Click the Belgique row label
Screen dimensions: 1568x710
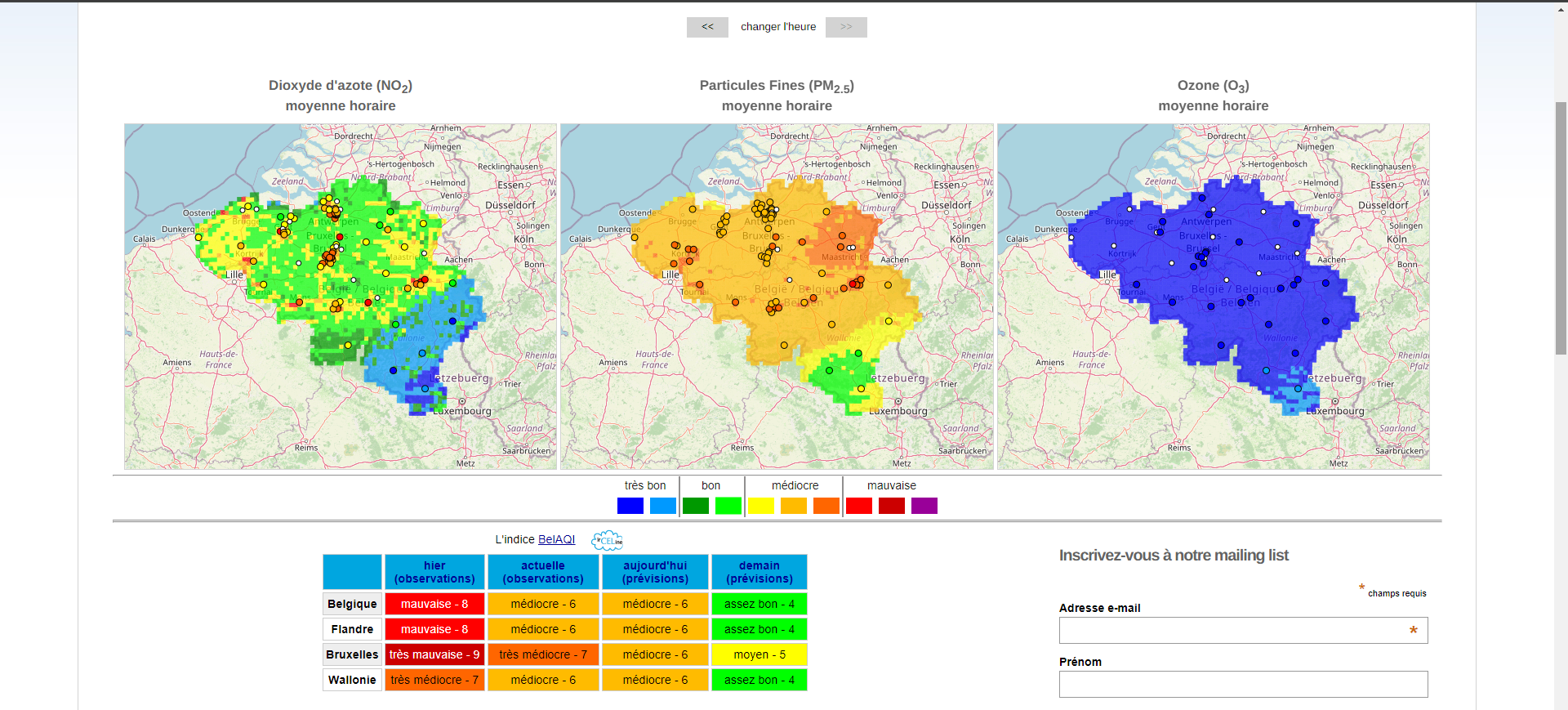(352, 604)
